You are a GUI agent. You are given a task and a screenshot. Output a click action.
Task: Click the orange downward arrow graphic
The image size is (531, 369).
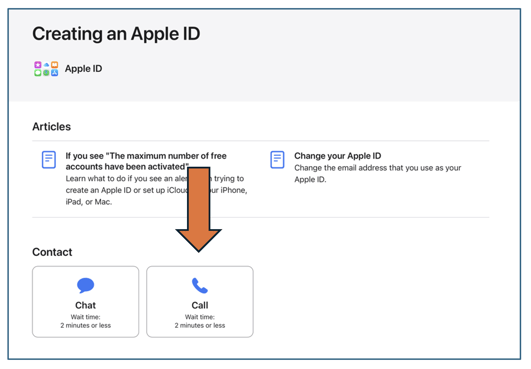tap(199, 209)
